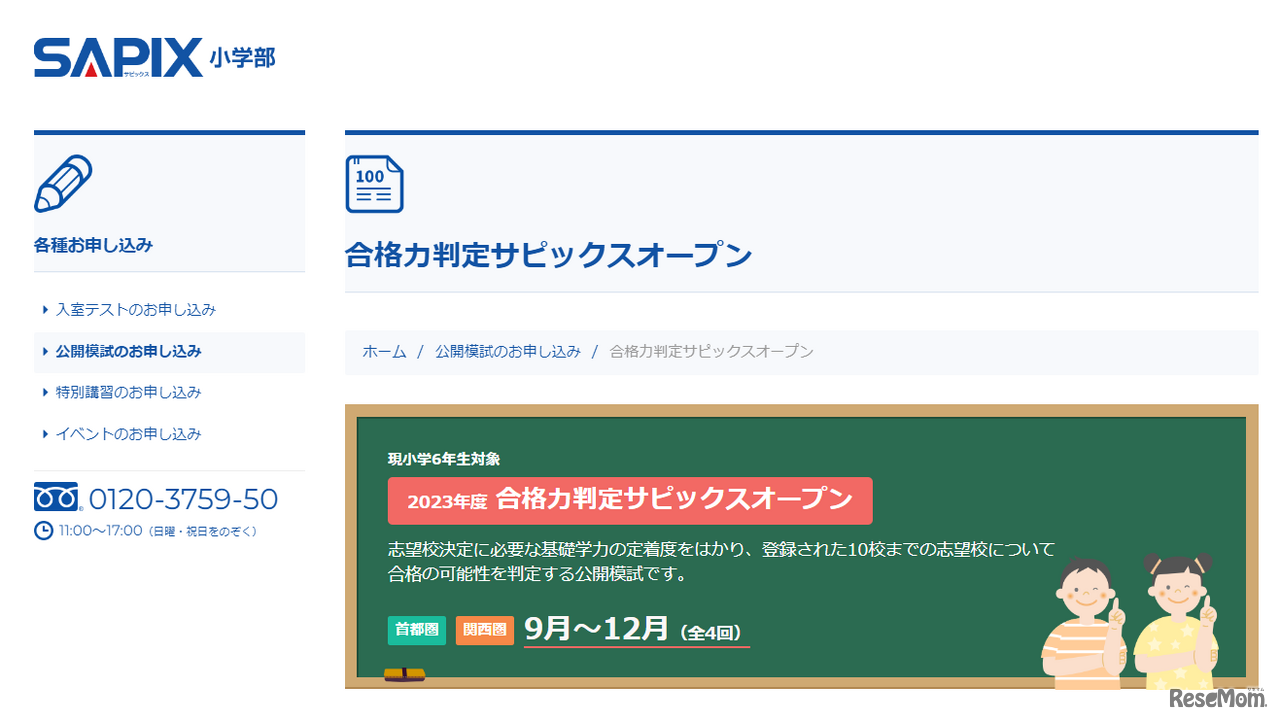Screen dimensions: 1280x721
Task: Open ホーム from the breadcrumb navigation
Action: pos(384,351)
